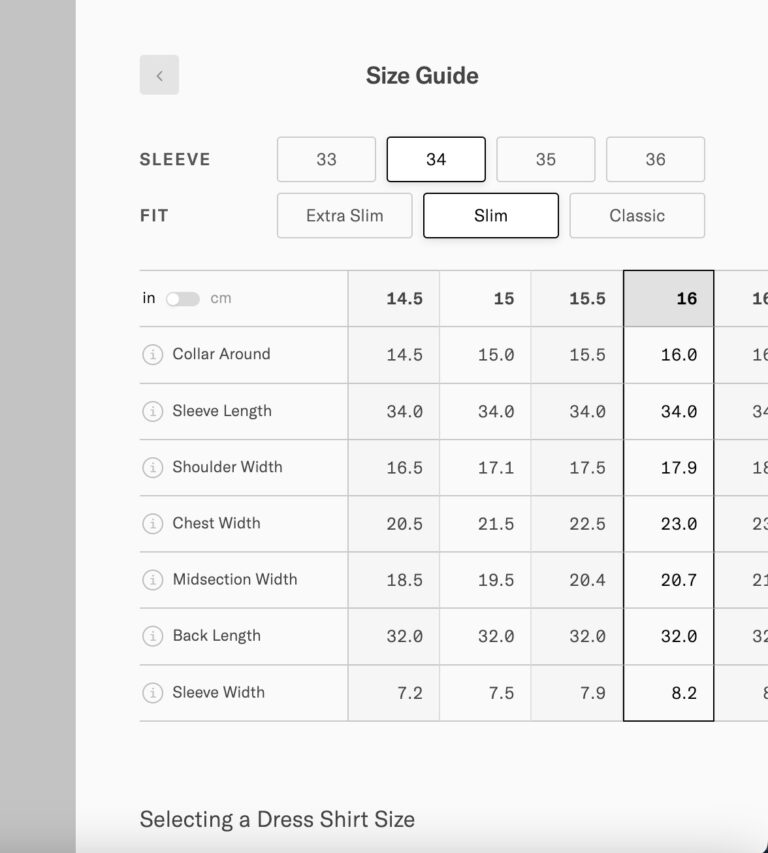Screen dimensions: 768x853
Task: Switch to Extra Slim fit
Action: pyautogui.click(x=344, y=215)
